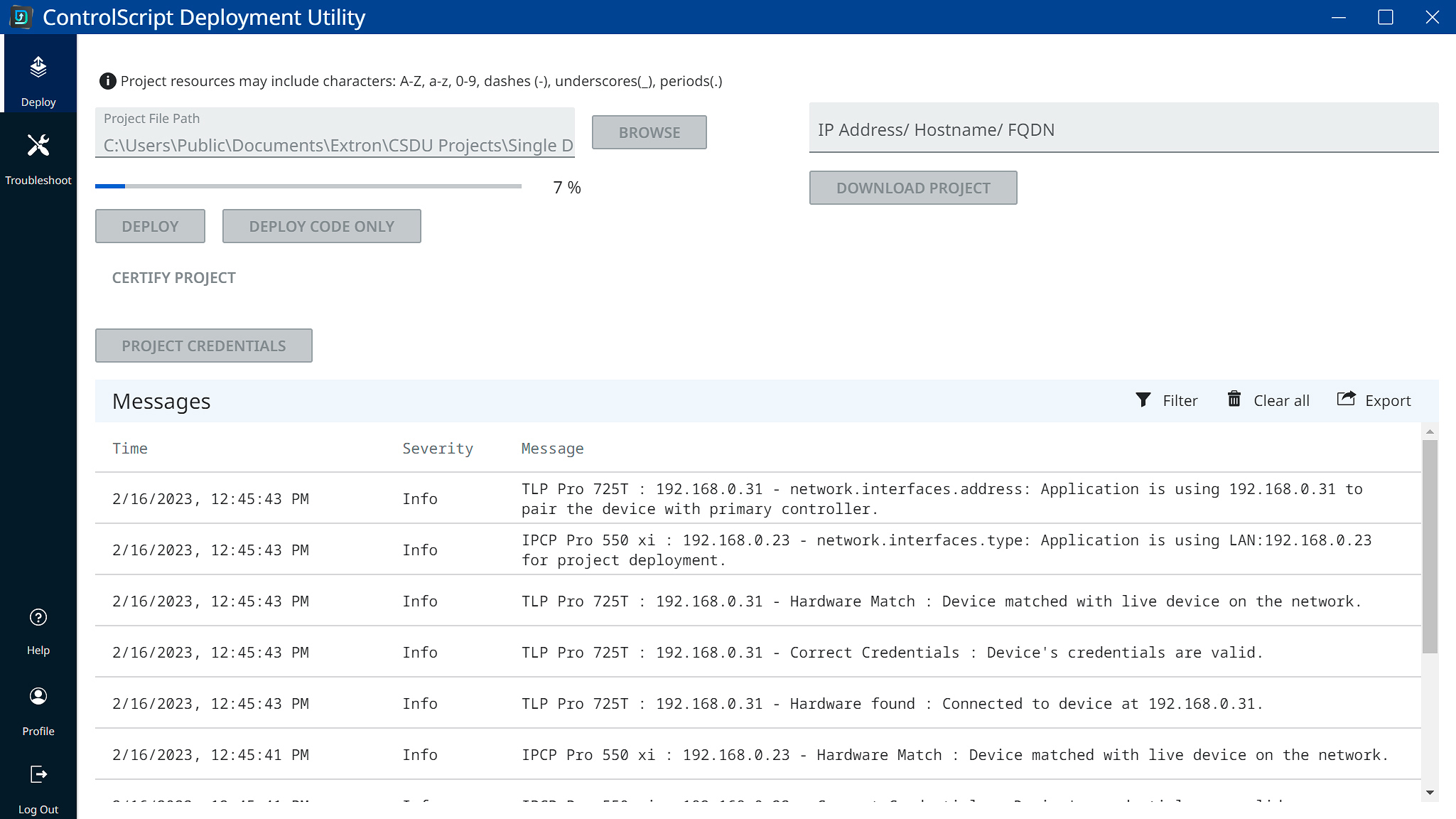Click the DEPLOY button
1456x819 pixels.
click(x=150, y=226)
